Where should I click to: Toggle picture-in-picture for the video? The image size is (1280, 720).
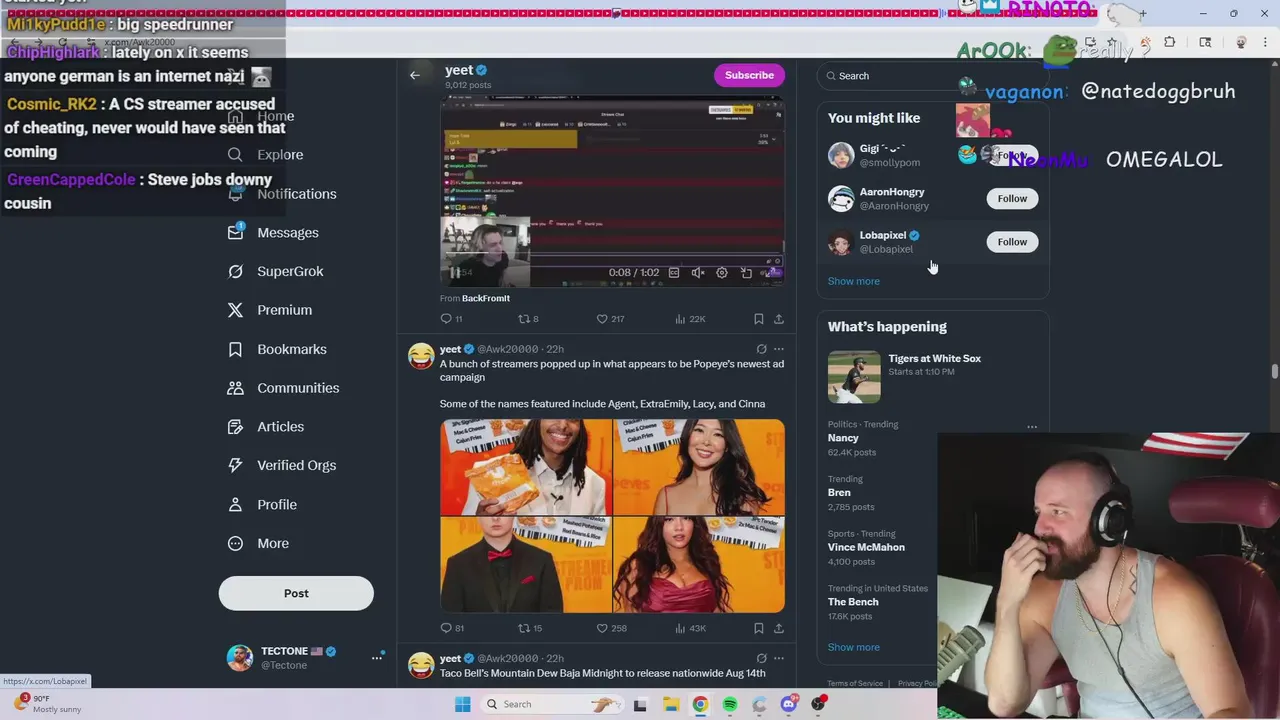[746, 273]
